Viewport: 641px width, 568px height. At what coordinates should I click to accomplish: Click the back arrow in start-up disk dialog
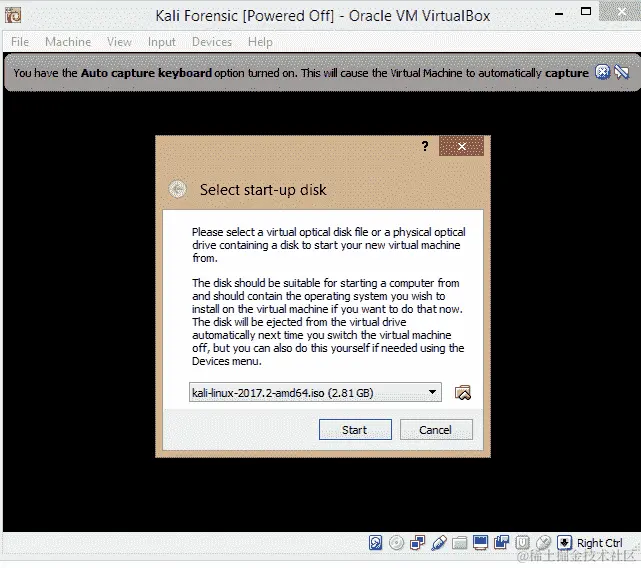[177, 189]
